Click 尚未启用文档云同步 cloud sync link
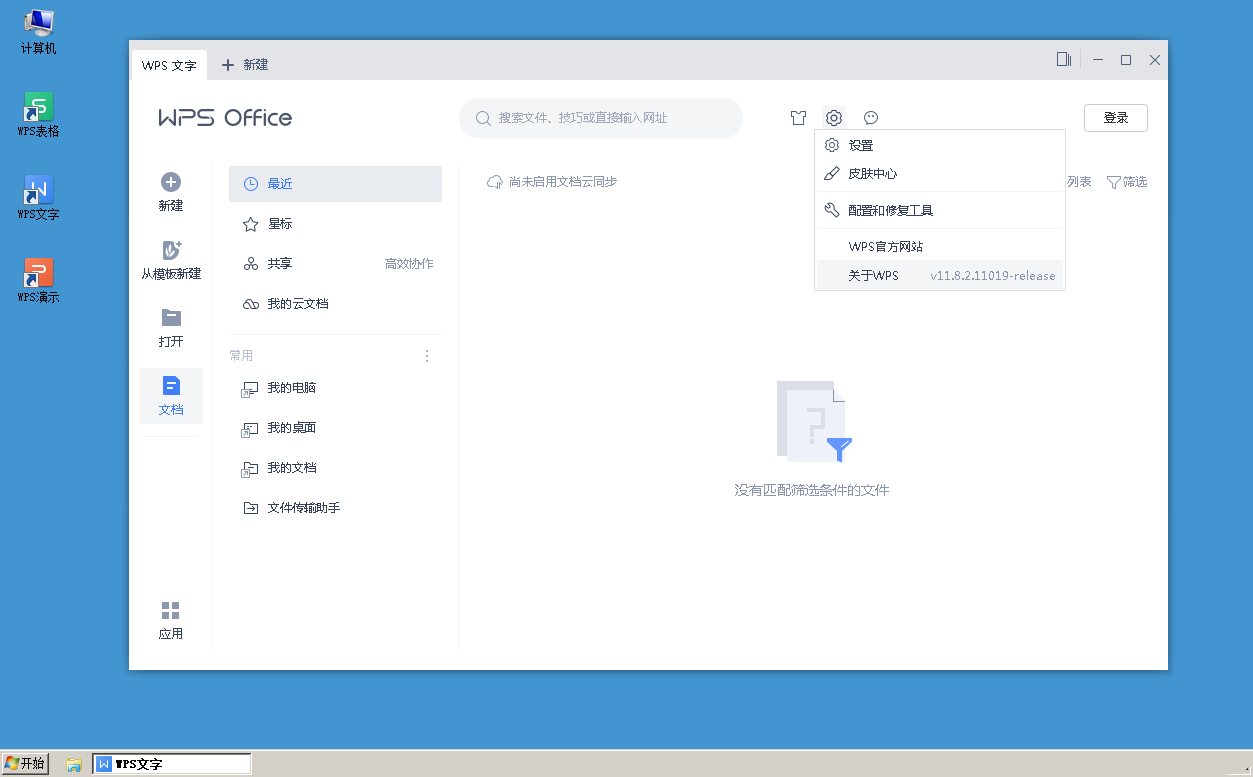Viewport: 1253px width, 777px height. pyautogui.click(x=552, y=182)
